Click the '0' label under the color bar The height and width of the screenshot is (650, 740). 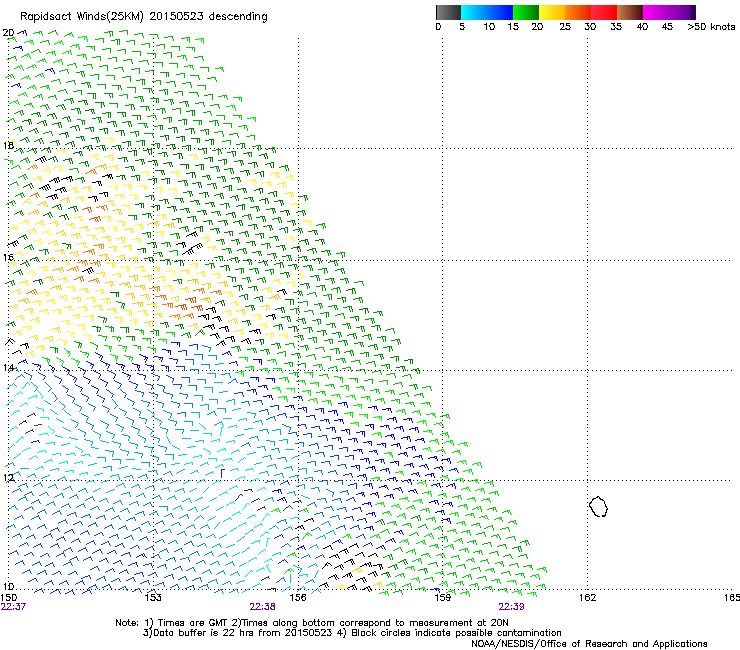pos(438,27)
